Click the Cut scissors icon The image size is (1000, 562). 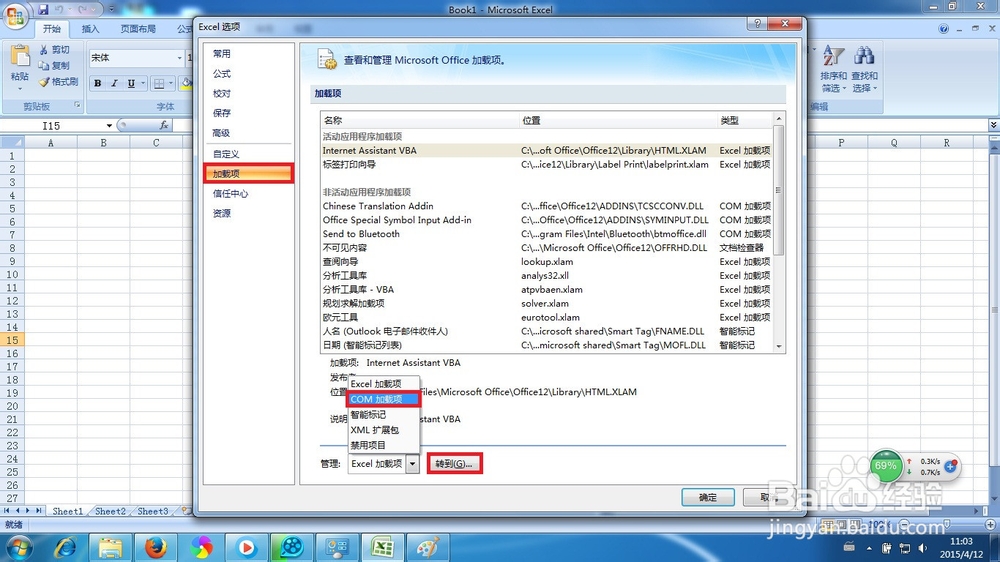click(x=43, y=50)
